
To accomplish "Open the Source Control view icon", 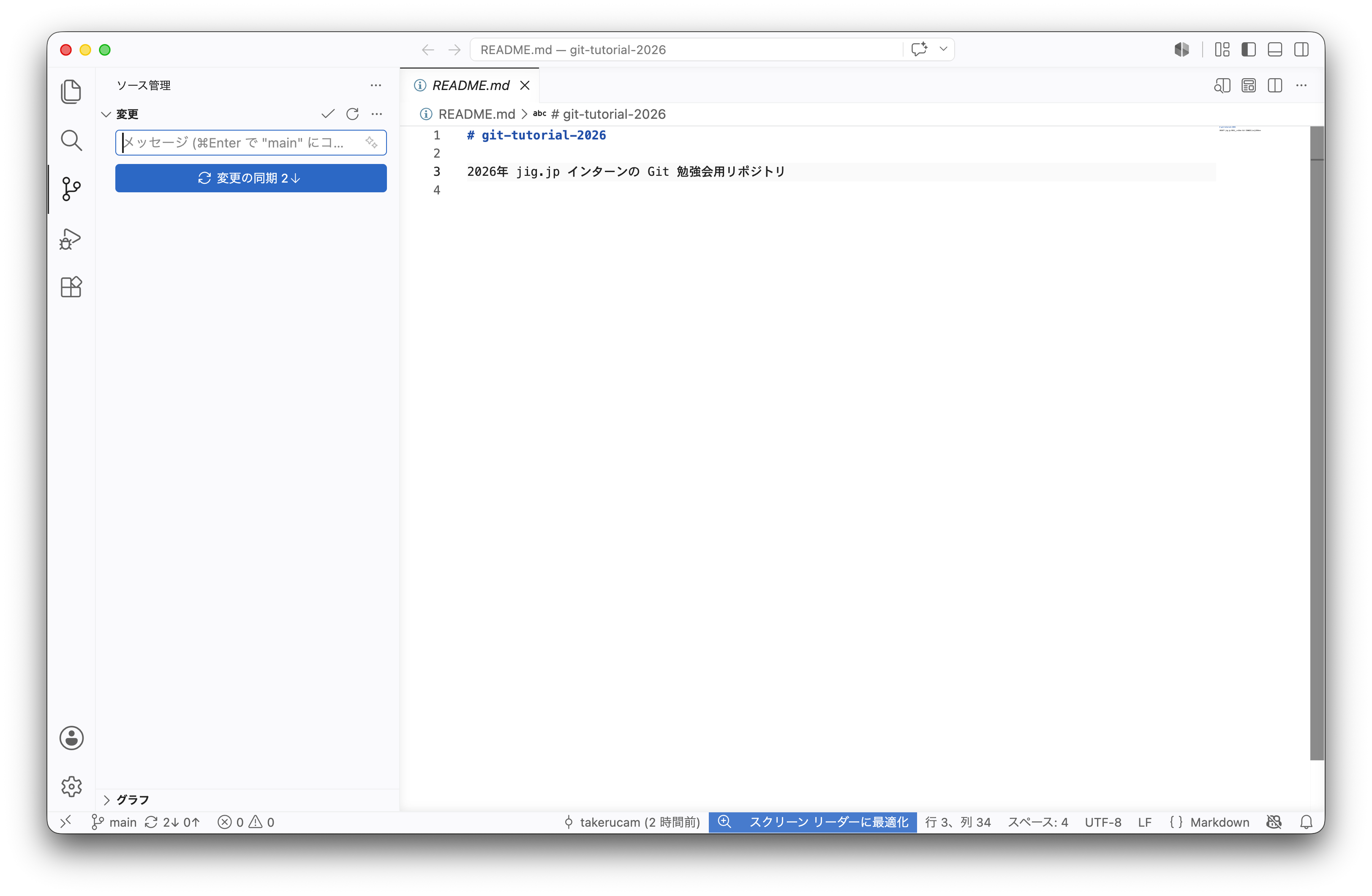I will (x=71, y=188).
